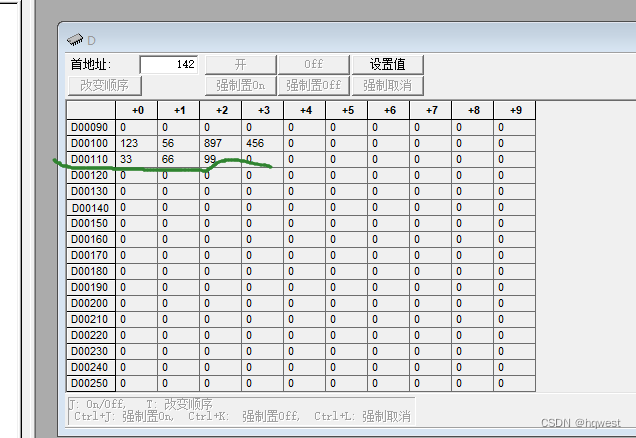This screenshot has width=636, height=438.
Task: Select row header D00110
Action: click(x=91, y=159)
